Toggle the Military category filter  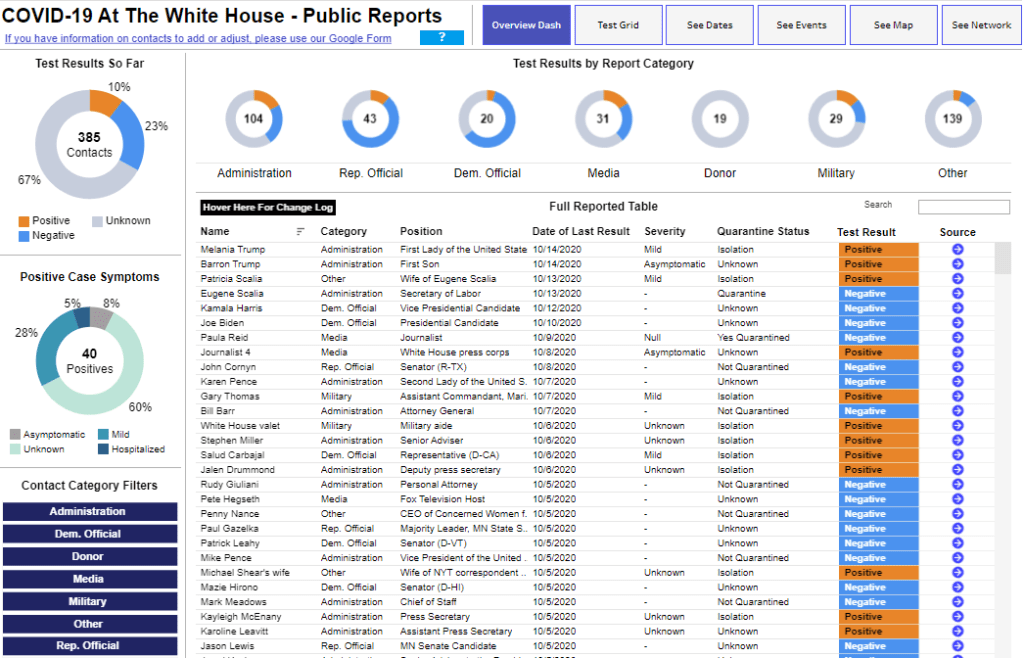pyautogui.click(x=89, y=601)
